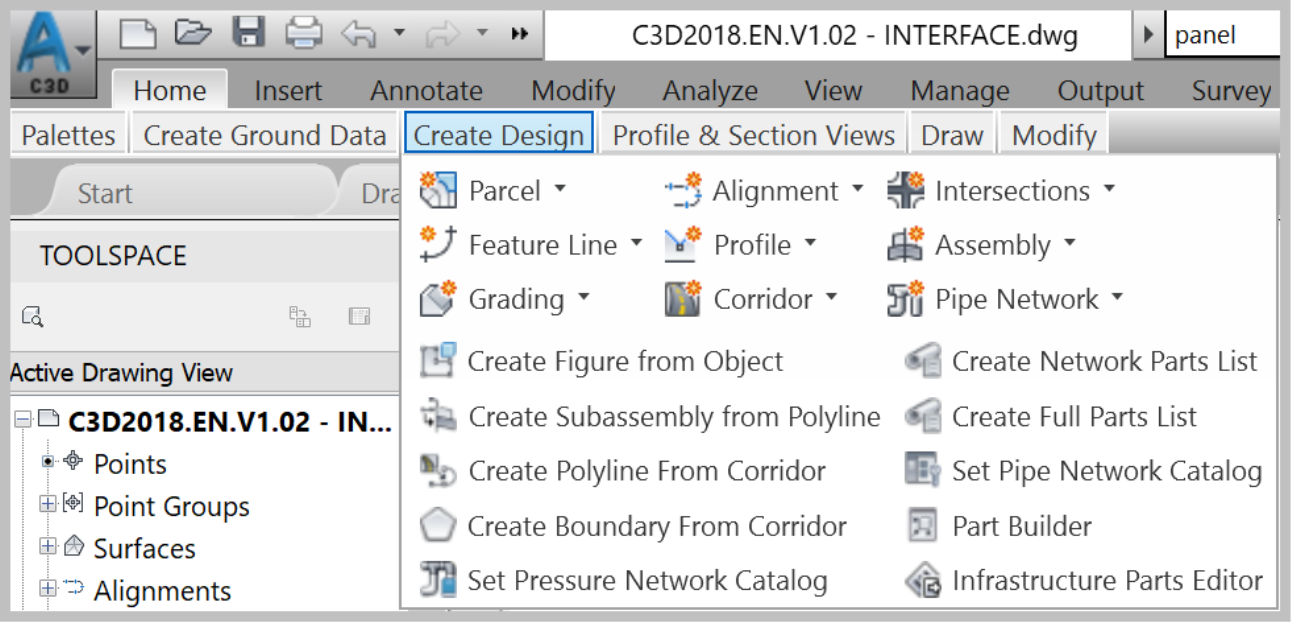
Task: Click the search field containing 'panel'
Action: pyautogui.click(x=1222, y=37)
